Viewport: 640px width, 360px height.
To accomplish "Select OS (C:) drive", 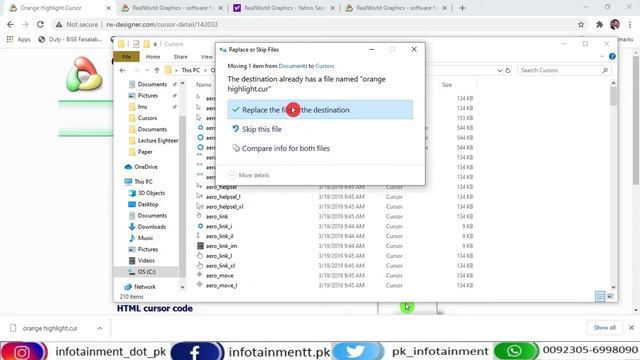I will (x=146, y=272).
